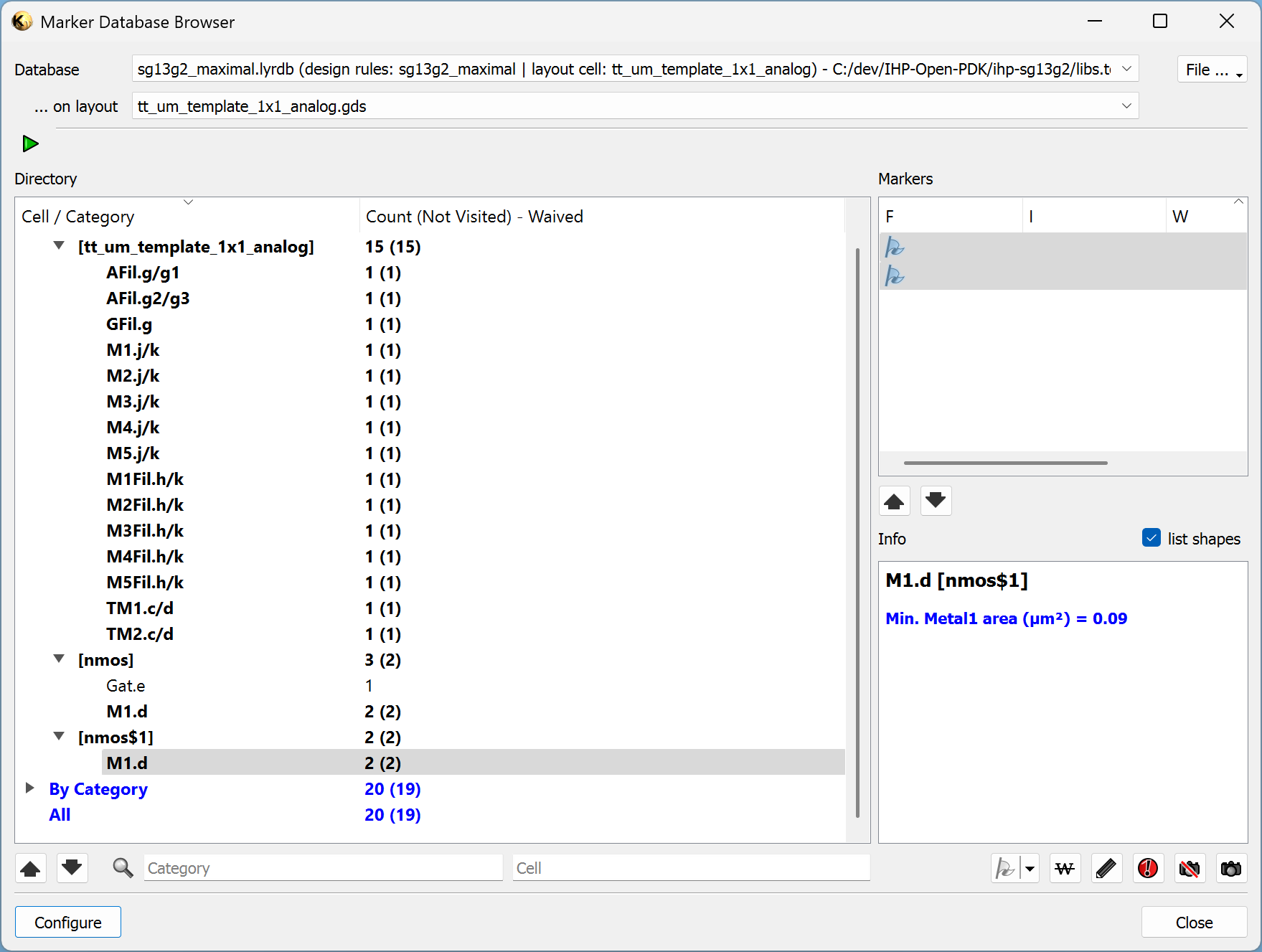Click the Markers horizontal scrollbar

coord(1005,463)
